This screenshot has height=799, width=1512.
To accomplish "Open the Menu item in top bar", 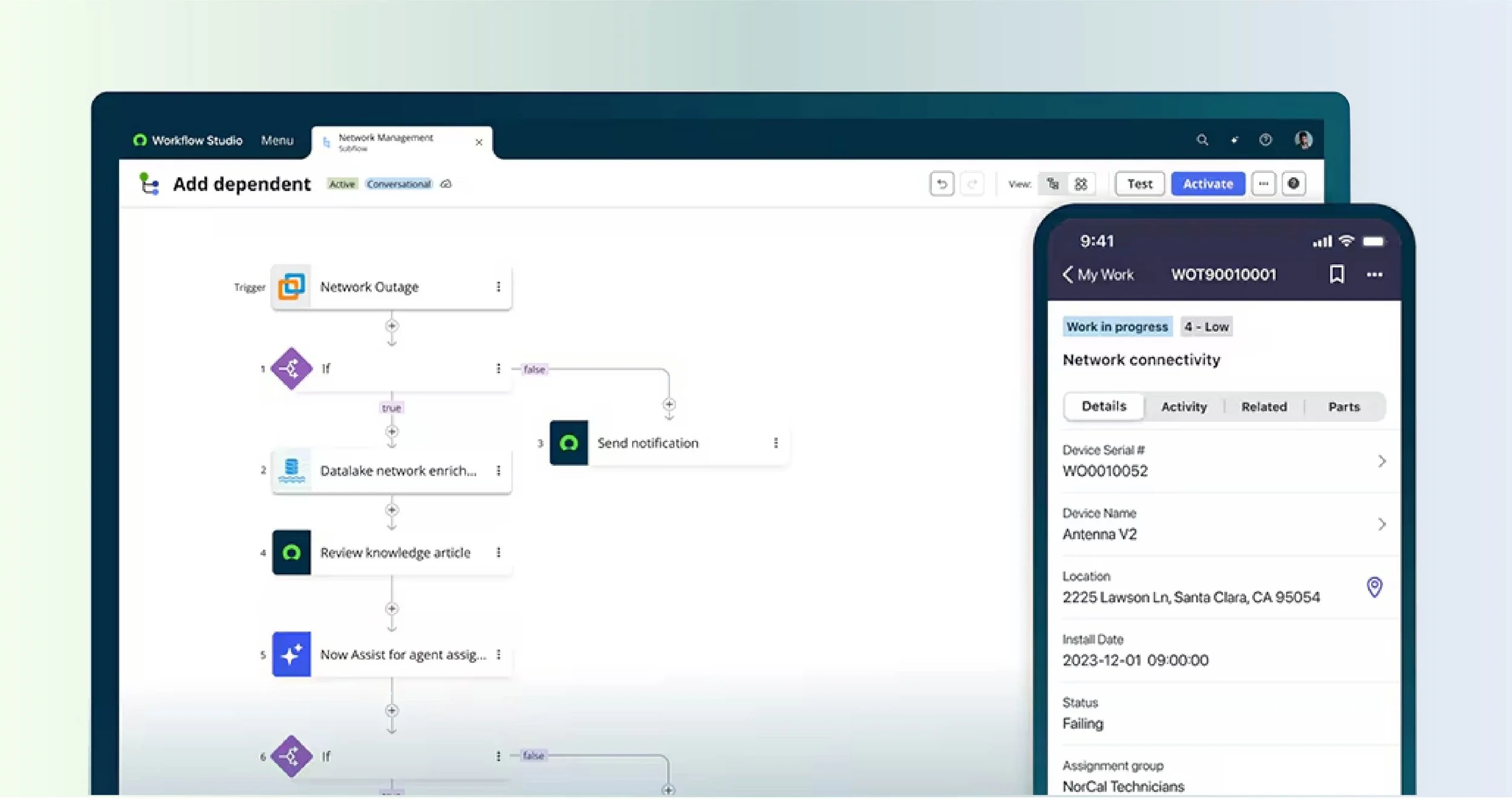I will click(277, 140).
